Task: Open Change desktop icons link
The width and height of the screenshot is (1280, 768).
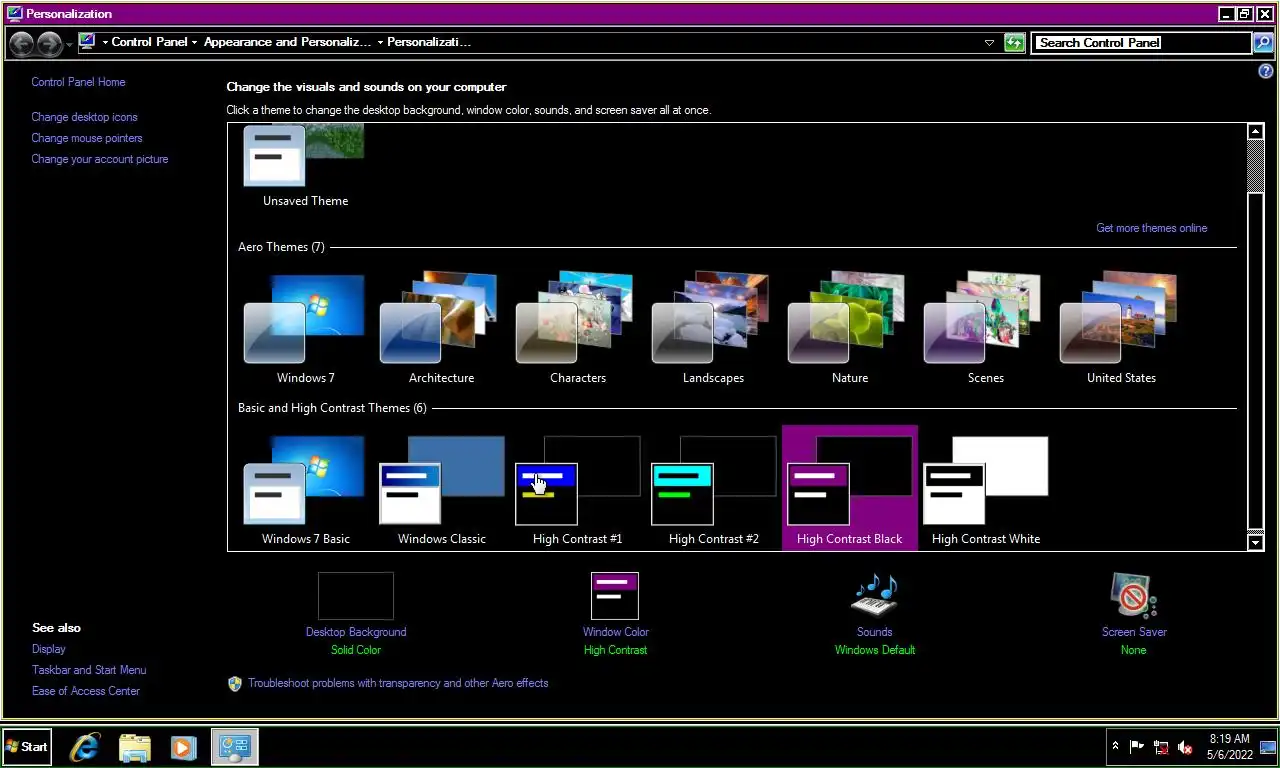Action: (x=84, y=117)
